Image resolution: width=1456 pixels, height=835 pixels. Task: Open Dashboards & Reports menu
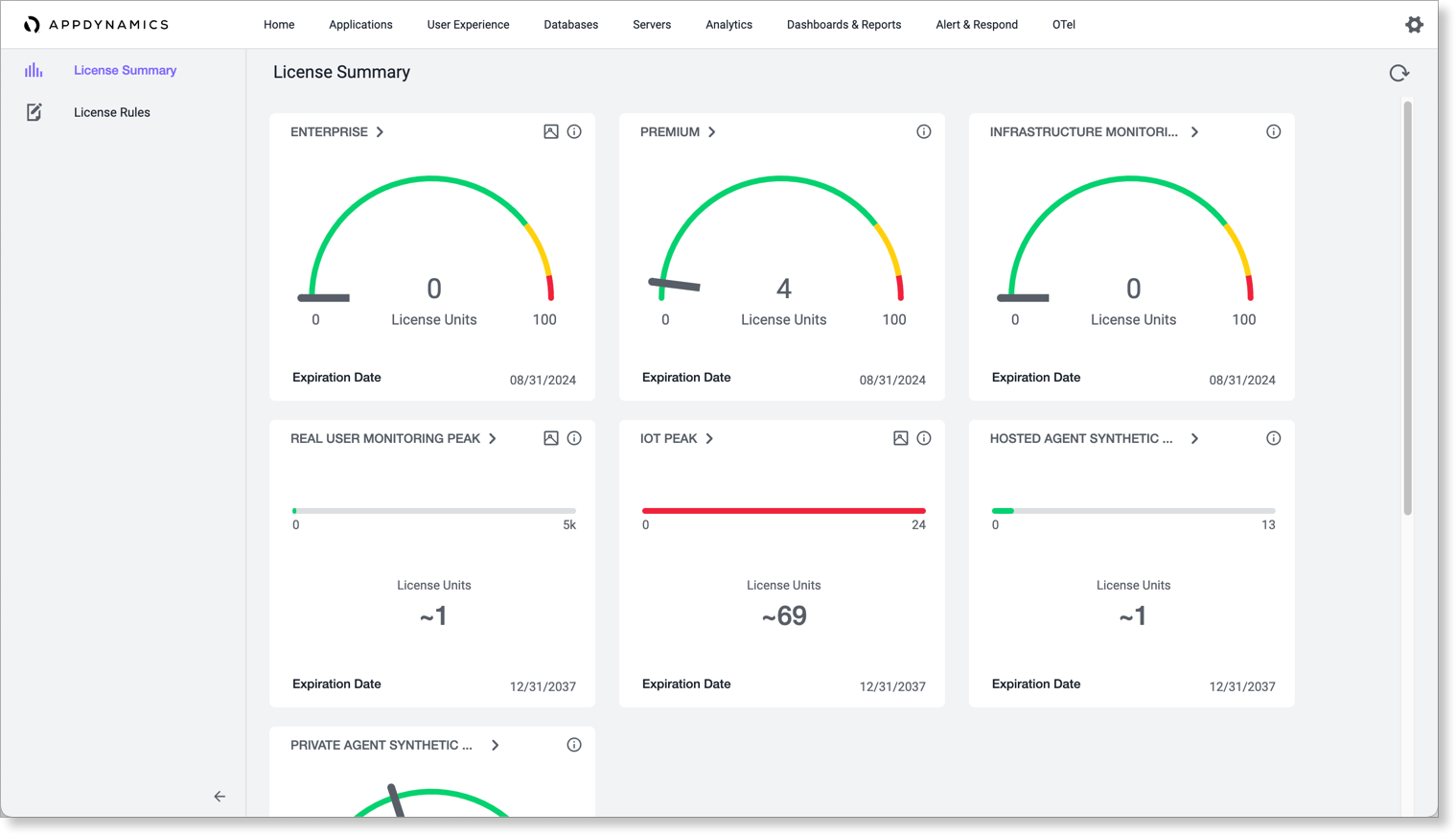(844, 25)
